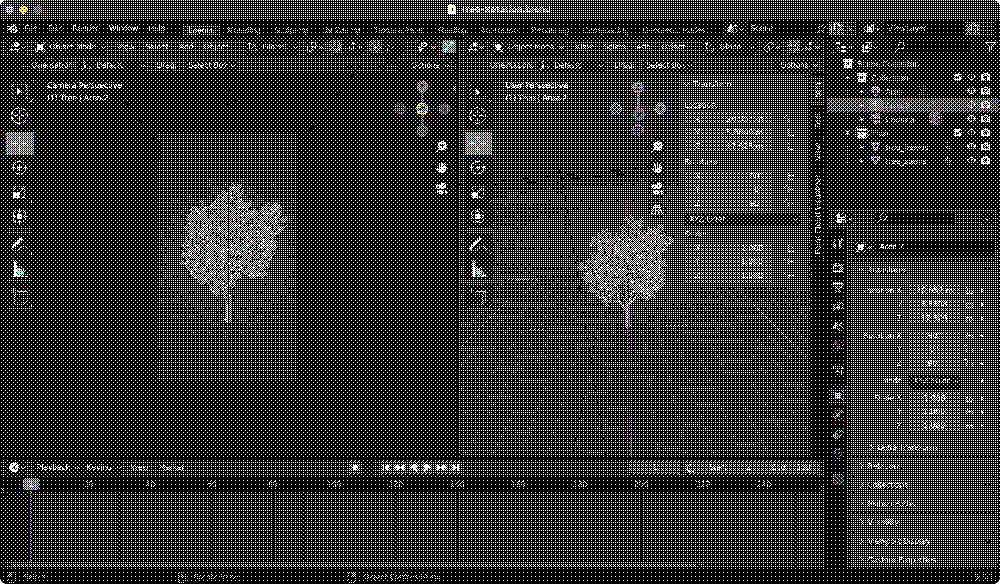Open the Window menu
Screen dimensions: 1000x584
123,29
